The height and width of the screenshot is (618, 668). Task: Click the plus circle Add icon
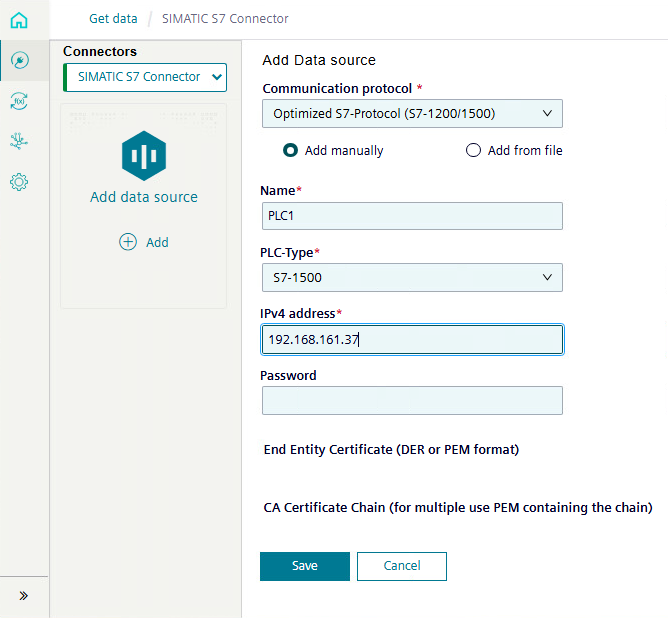[128, 242]
